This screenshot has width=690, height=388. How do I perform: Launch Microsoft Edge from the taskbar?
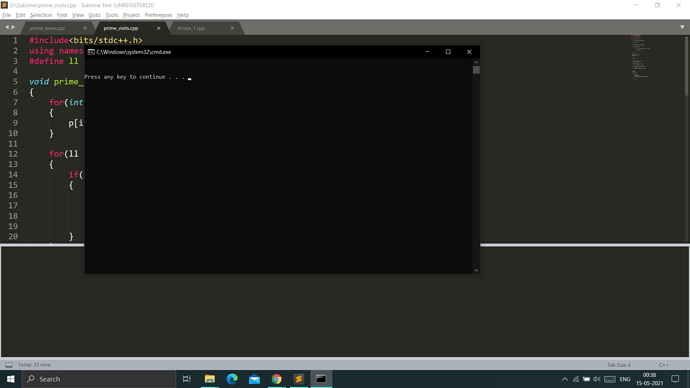(x=232, y=379)
